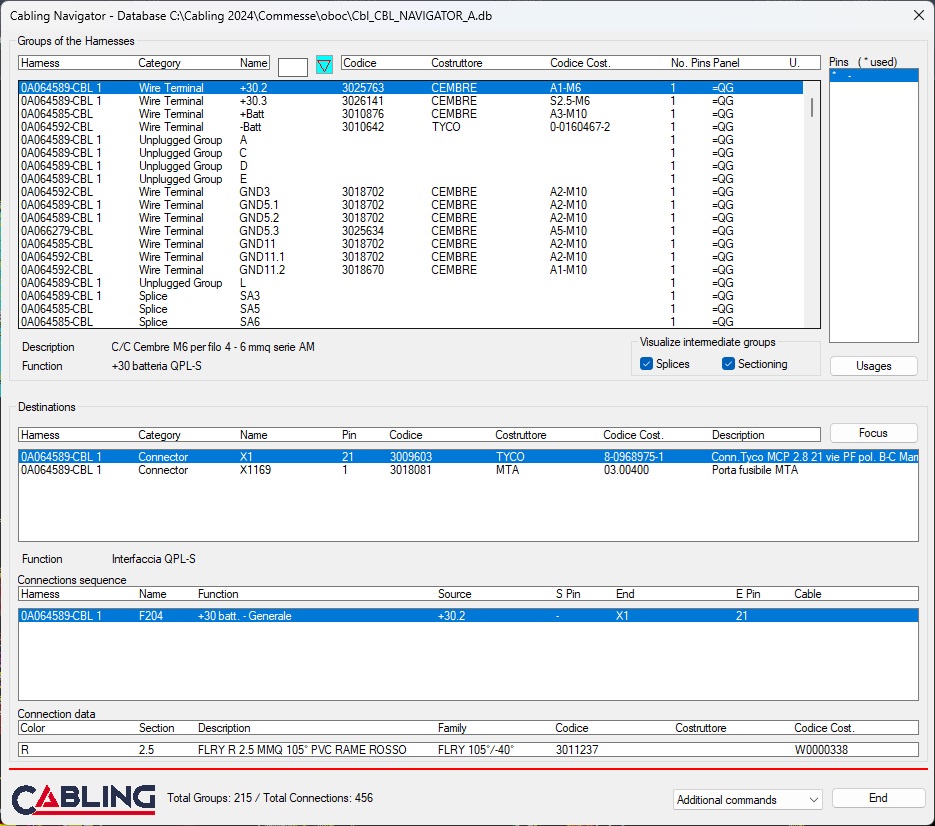Select the GND11.1 row
The height and width of the screenshot is (826, 935).
click(411, 257)
